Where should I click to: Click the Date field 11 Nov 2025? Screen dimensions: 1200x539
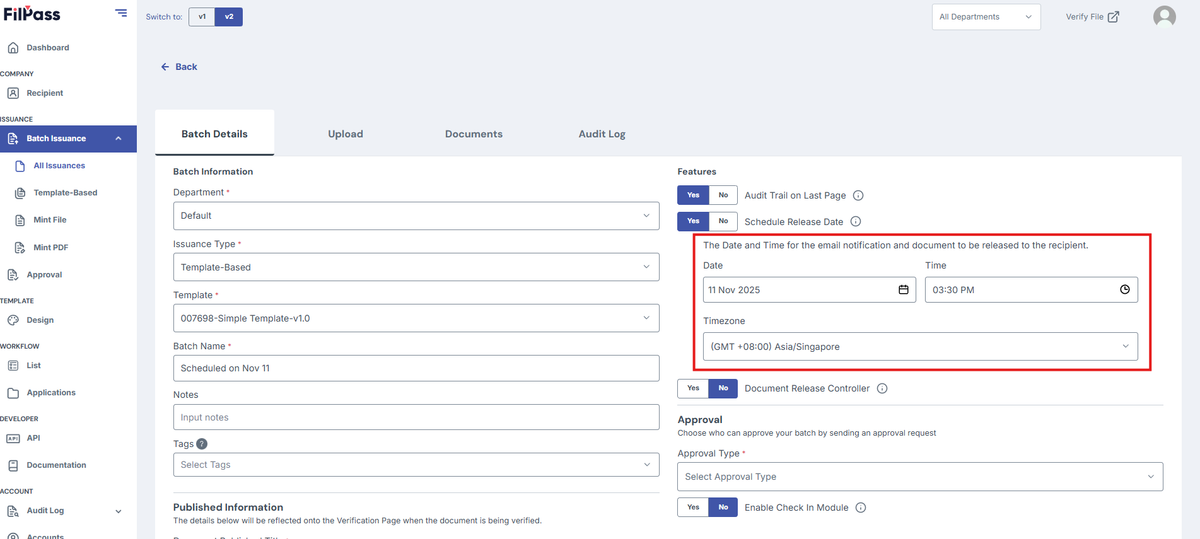pyautogui.click(x=809, y=289)
